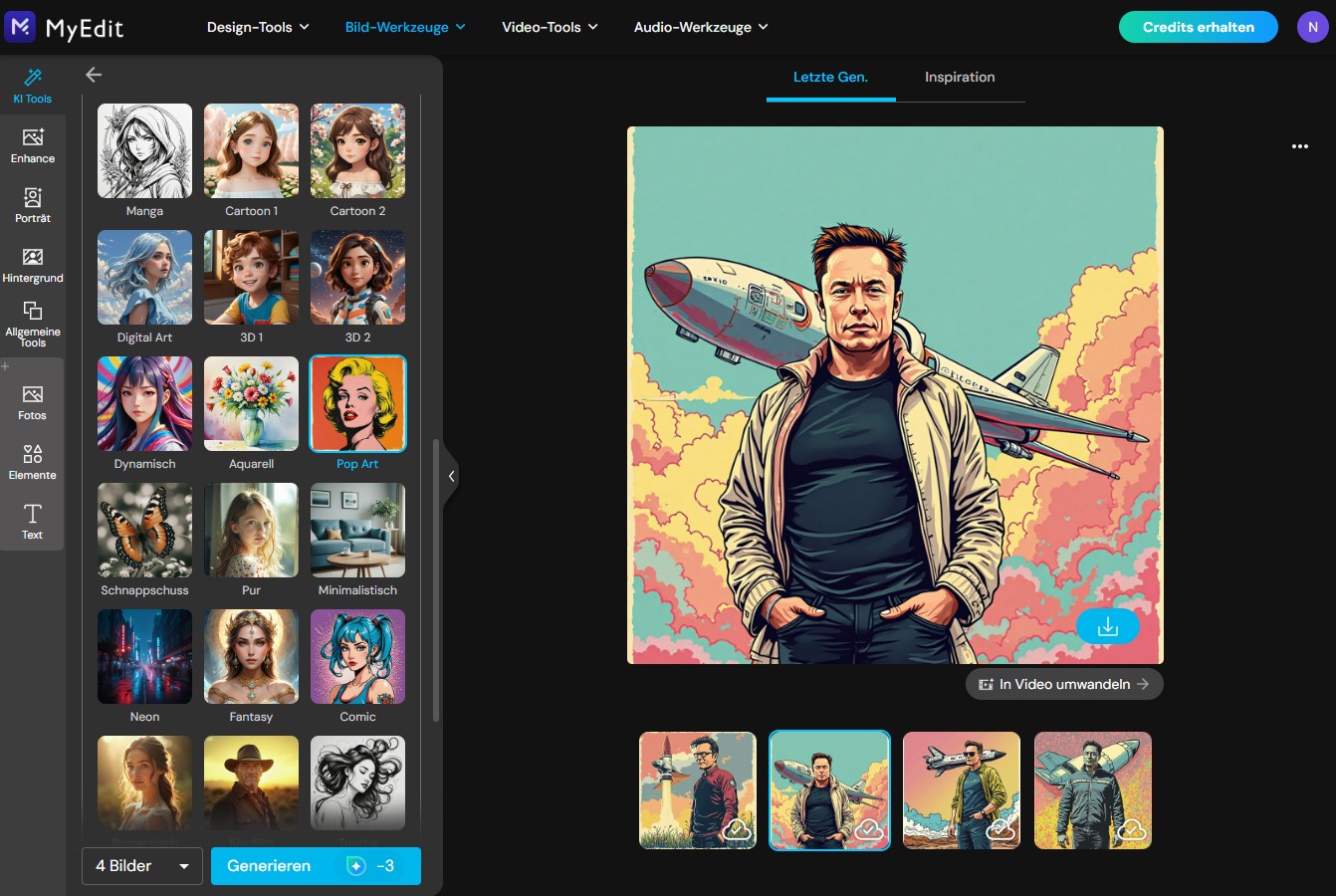
Task: Click the 'Credits erhalten' button
Action: click(1198, 27)
